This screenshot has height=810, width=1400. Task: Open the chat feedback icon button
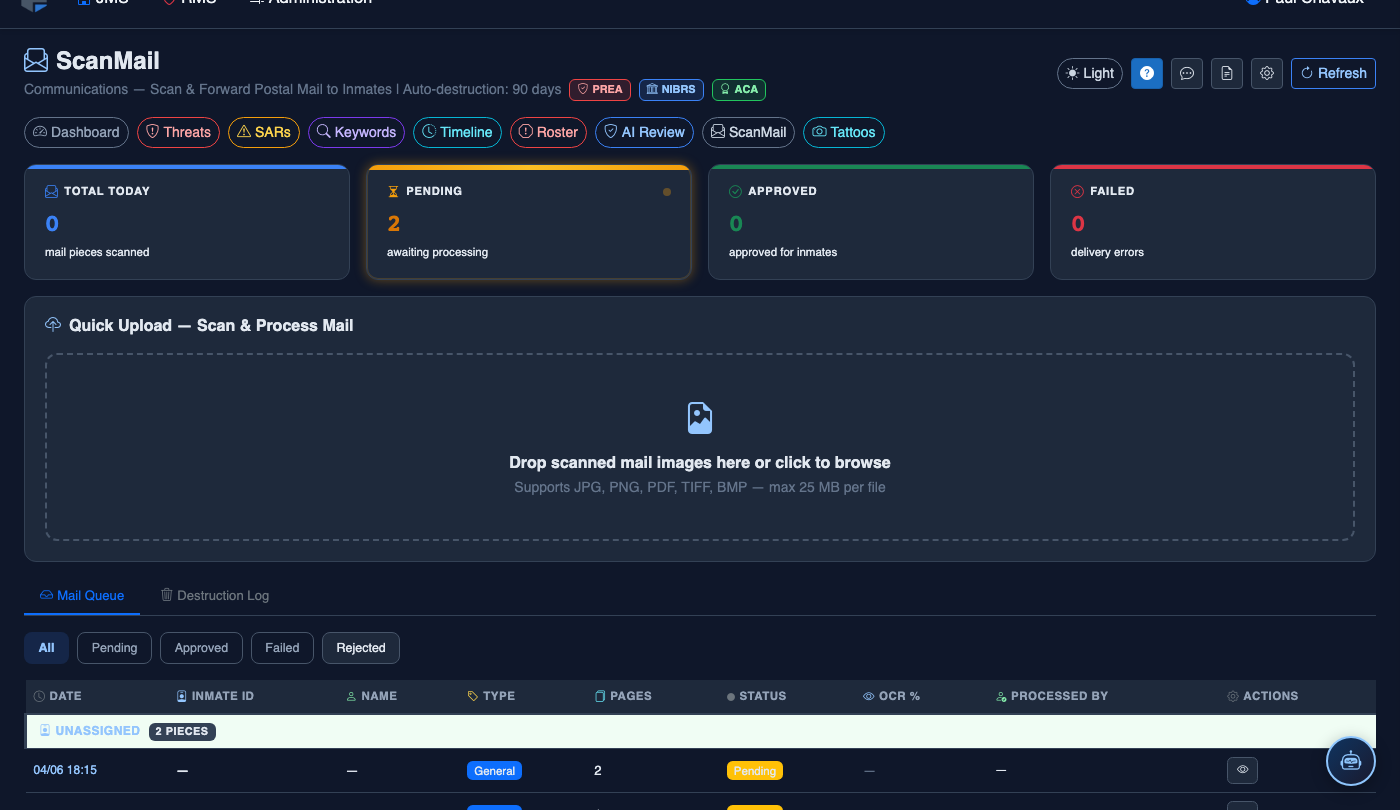coord(1187,73)
